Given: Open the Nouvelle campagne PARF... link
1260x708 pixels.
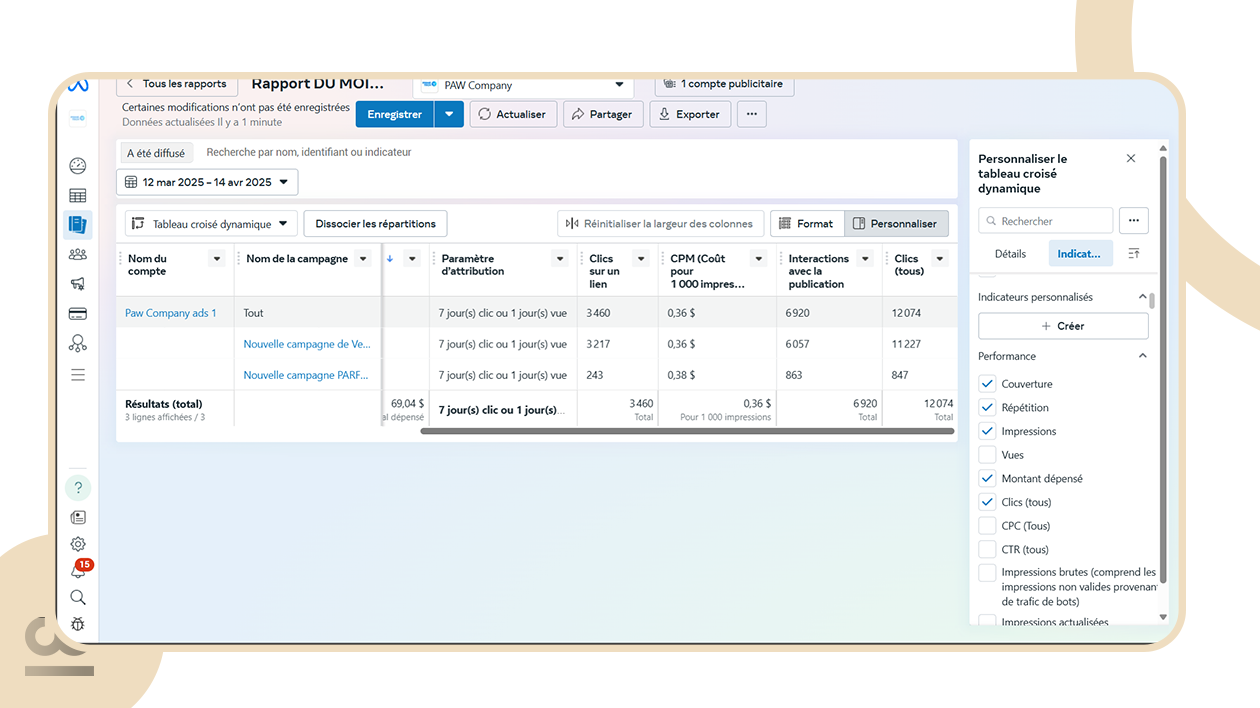Looking at the screenshot, I should pos(306,375).
